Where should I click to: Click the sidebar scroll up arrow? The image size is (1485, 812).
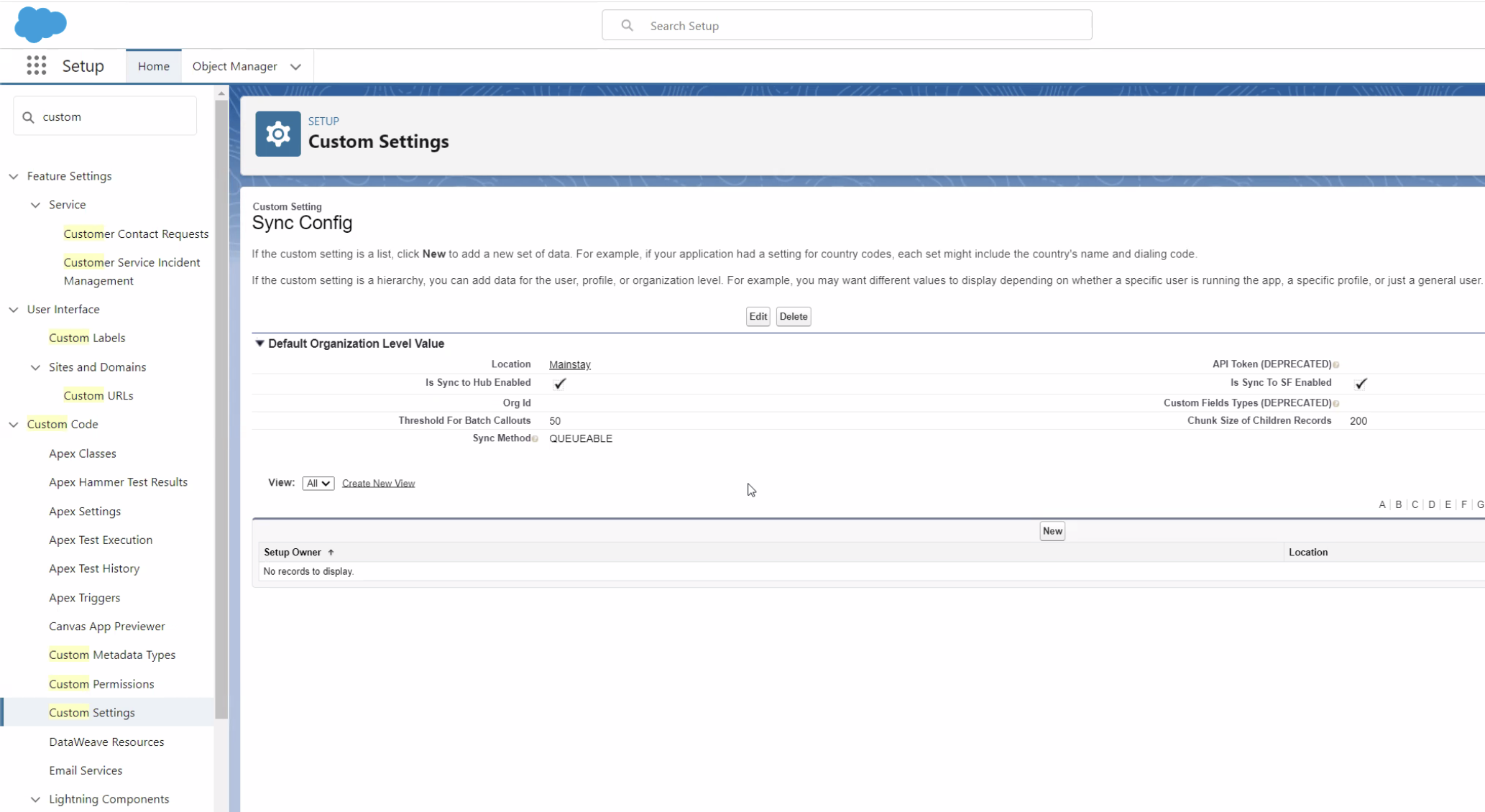pos(221,93)
